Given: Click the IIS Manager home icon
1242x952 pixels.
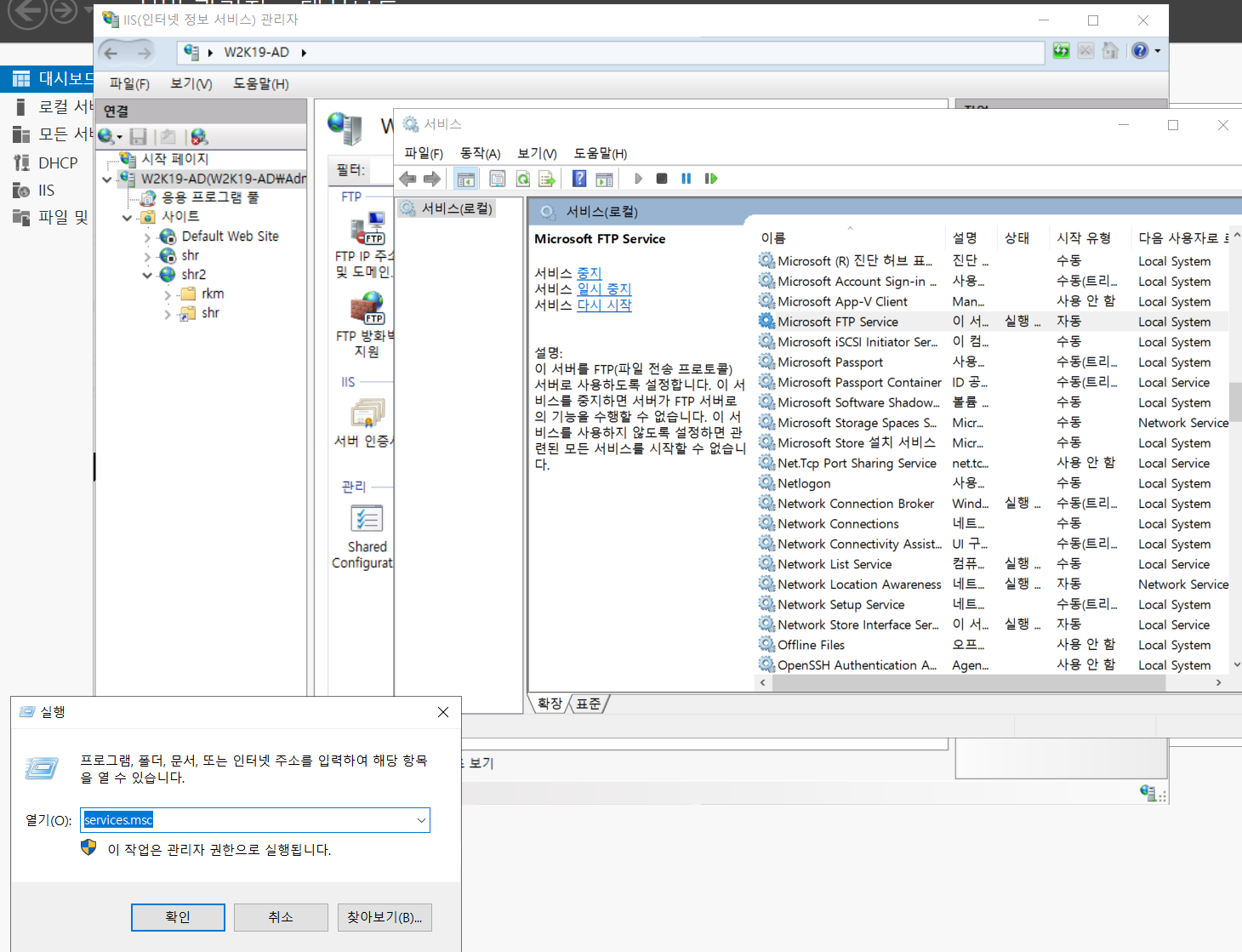Looking at the screenshot, I should point(1110,51).
